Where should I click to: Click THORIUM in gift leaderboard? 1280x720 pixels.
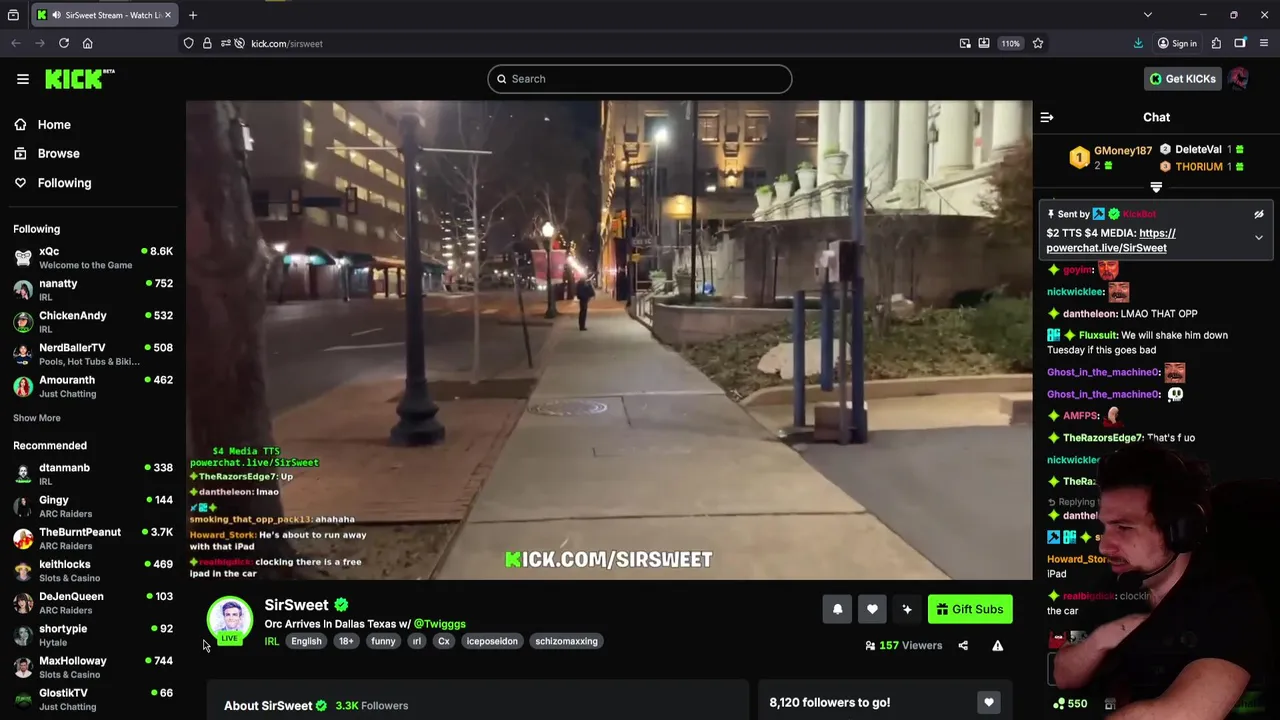(x=1199, y=167)
